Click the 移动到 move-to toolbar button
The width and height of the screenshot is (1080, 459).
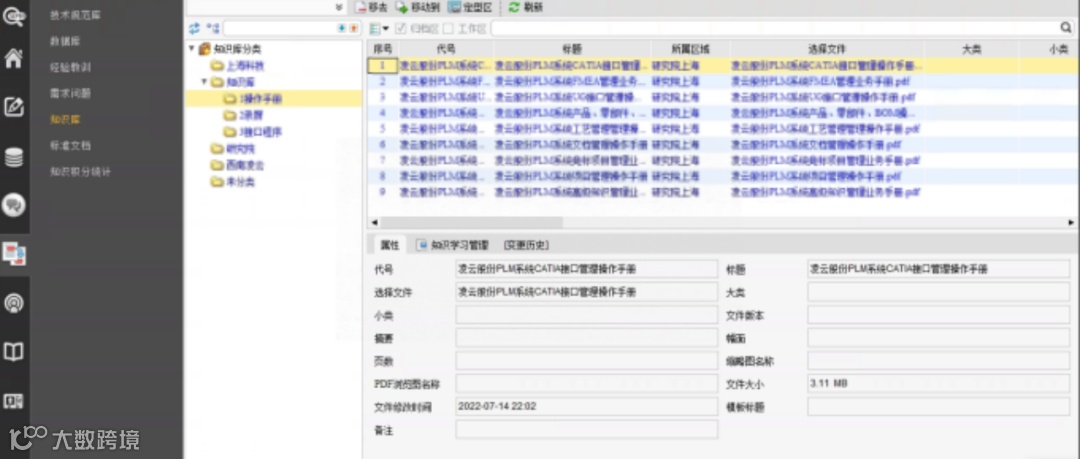point(417,8)
